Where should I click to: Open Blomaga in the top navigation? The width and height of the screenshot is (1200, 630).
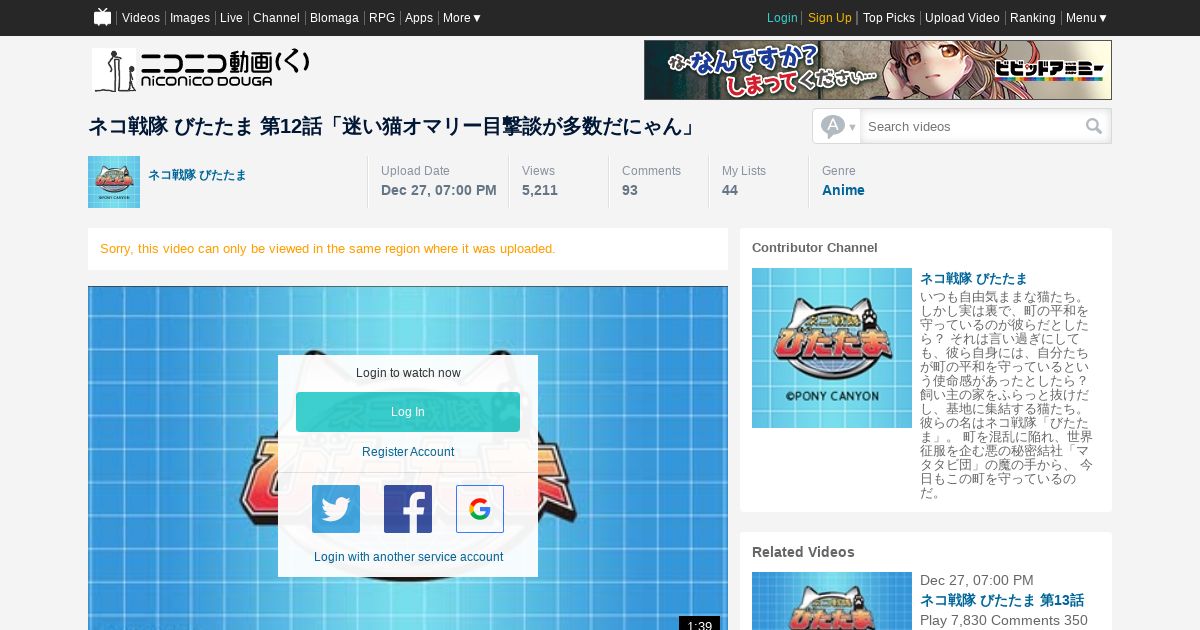(334, 18)
